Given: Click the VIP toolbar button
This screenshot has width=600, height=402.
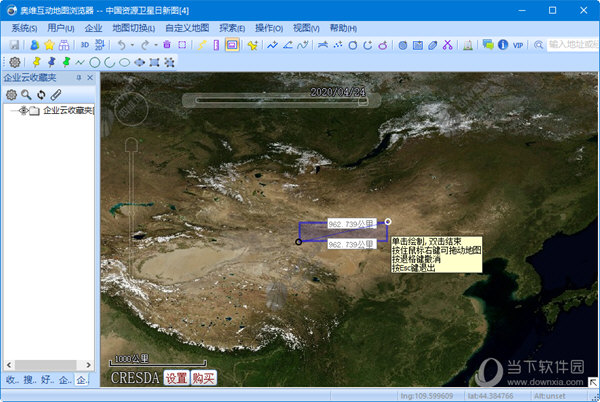Looking at the screenshot, I should tap(518, 45).
